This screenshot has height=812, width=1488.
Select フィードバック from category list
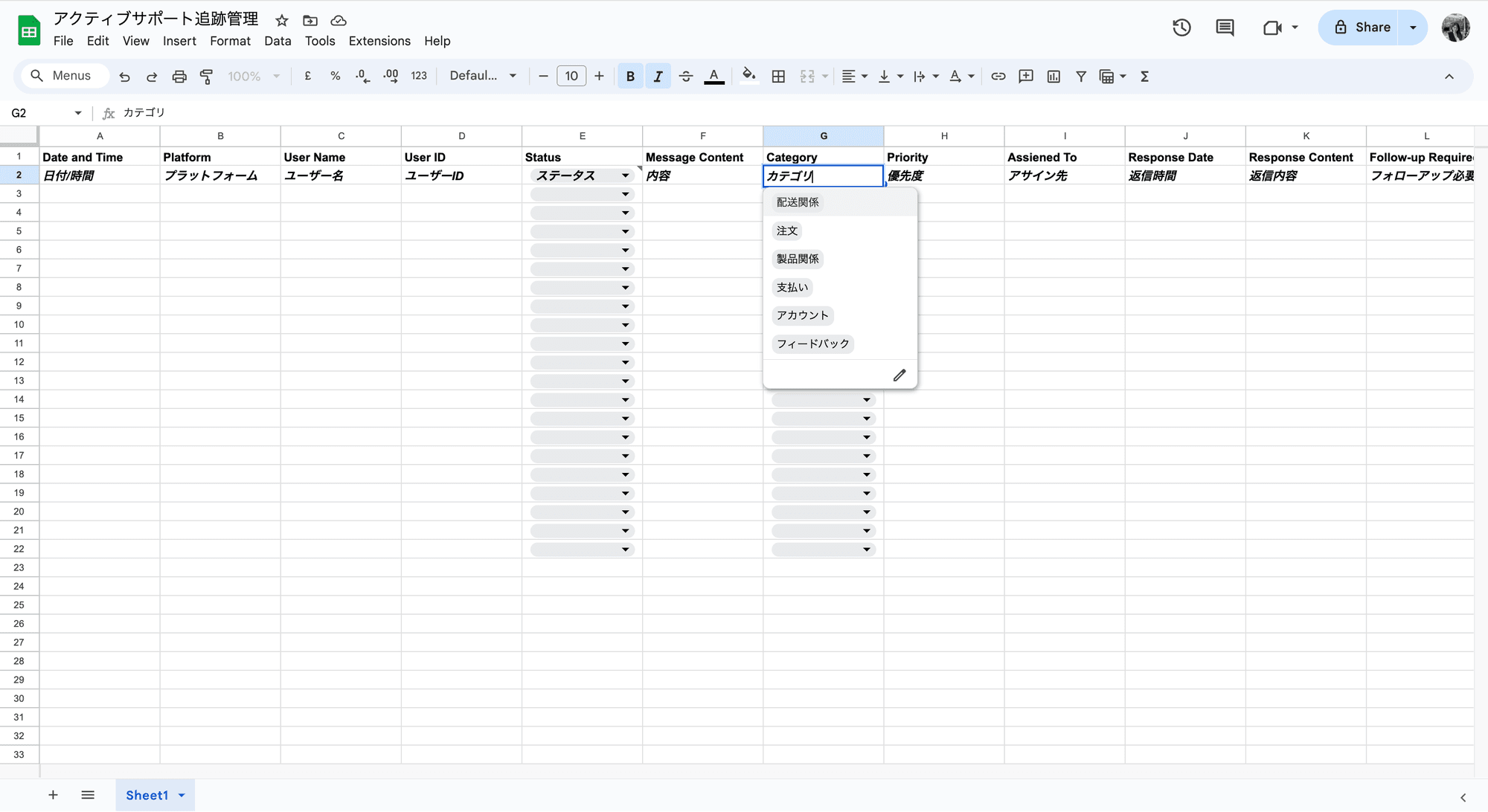point(812,344)
